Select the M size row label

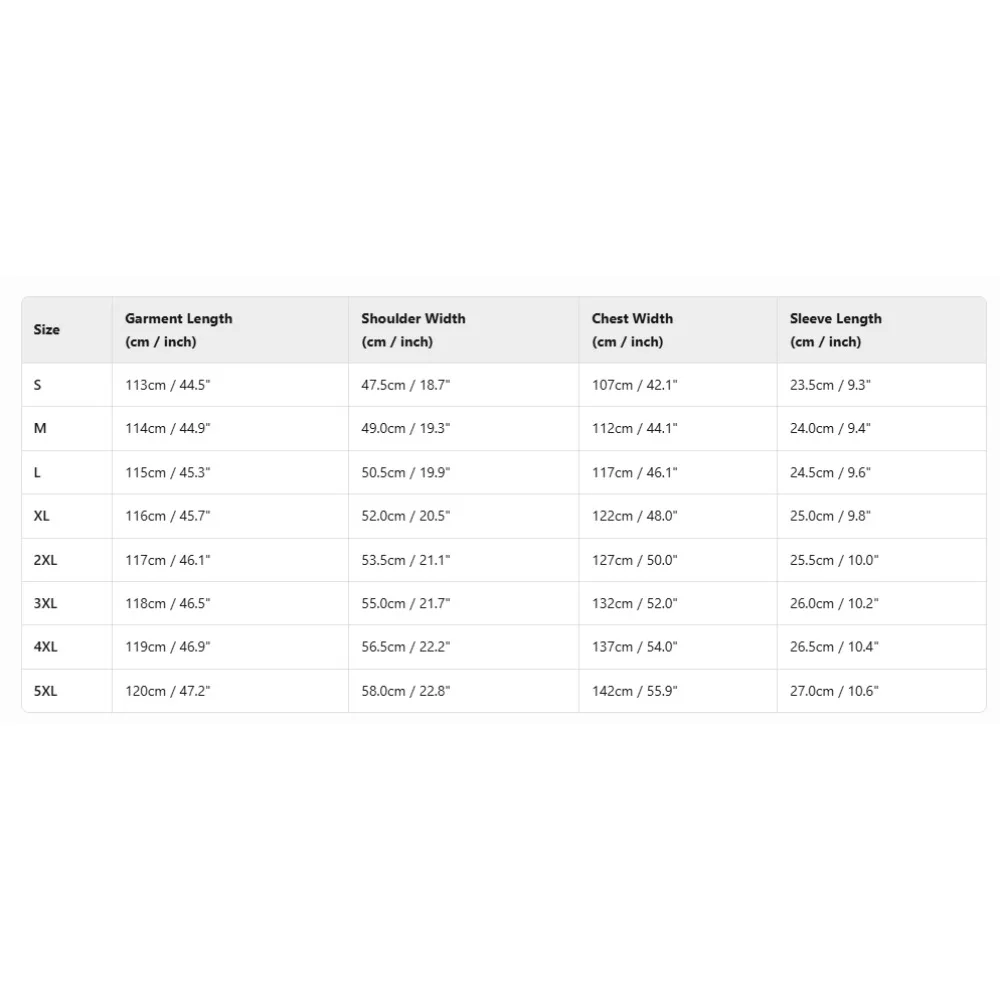pos(40,428)
